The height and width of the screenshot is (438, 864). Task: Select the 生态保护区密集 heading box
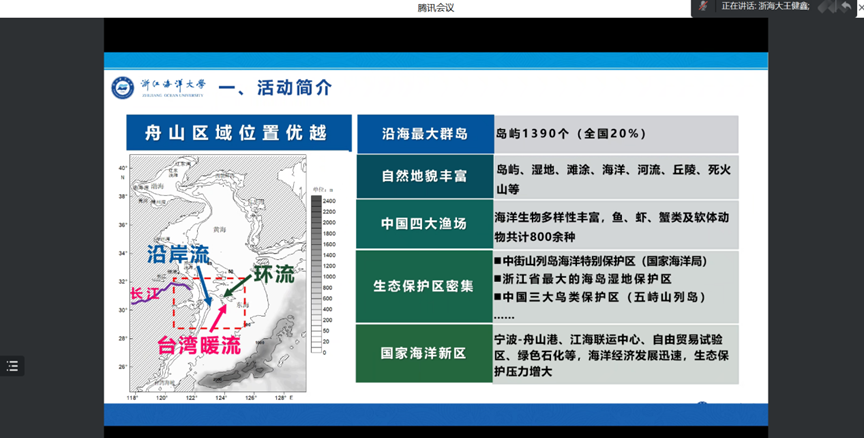422,285
